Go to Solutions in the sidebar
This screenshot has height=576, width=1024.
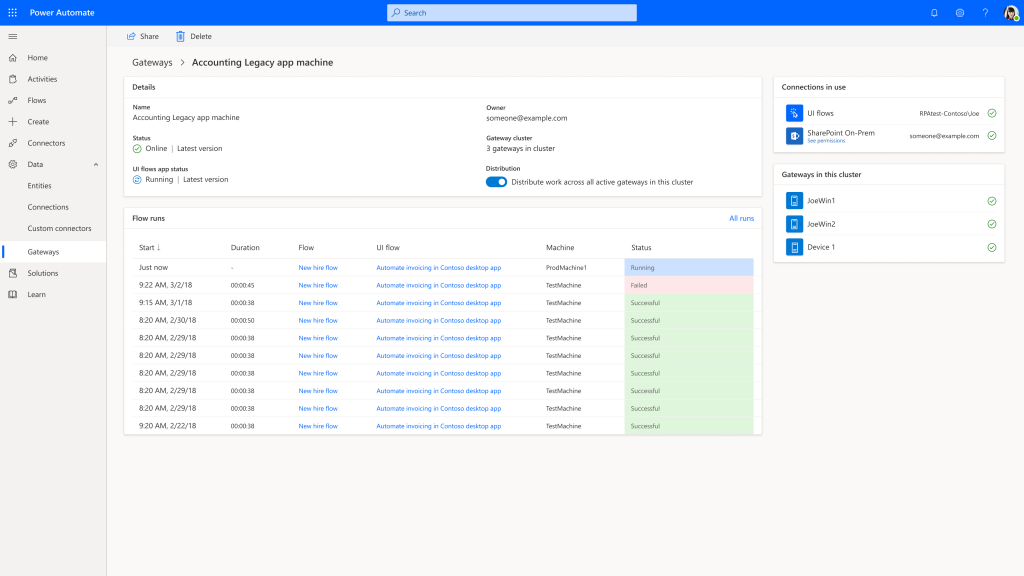click(43, 273)
